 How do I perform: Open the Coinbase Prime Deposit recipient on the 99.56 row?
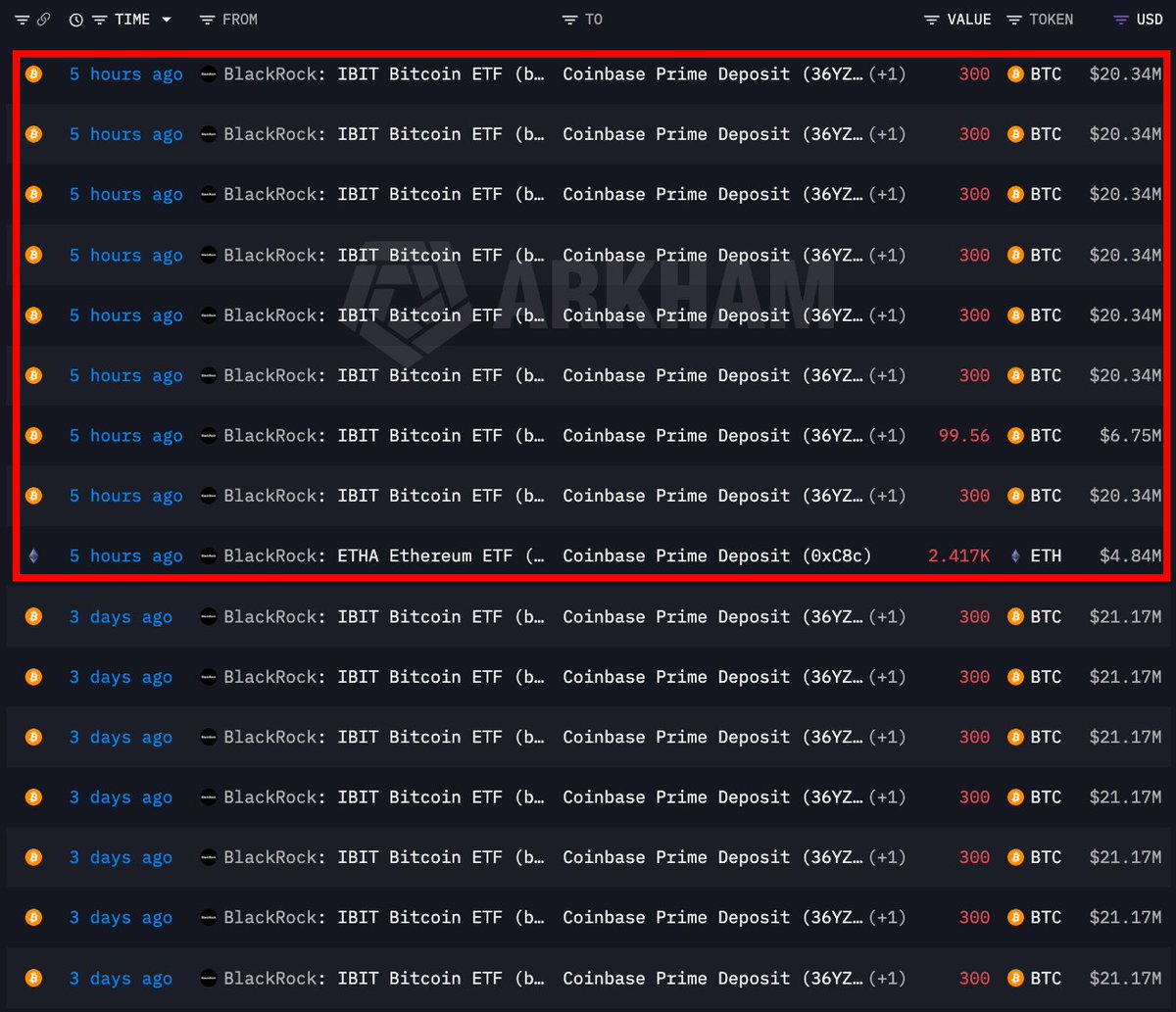pyautogui.click(x=713, y=436)
